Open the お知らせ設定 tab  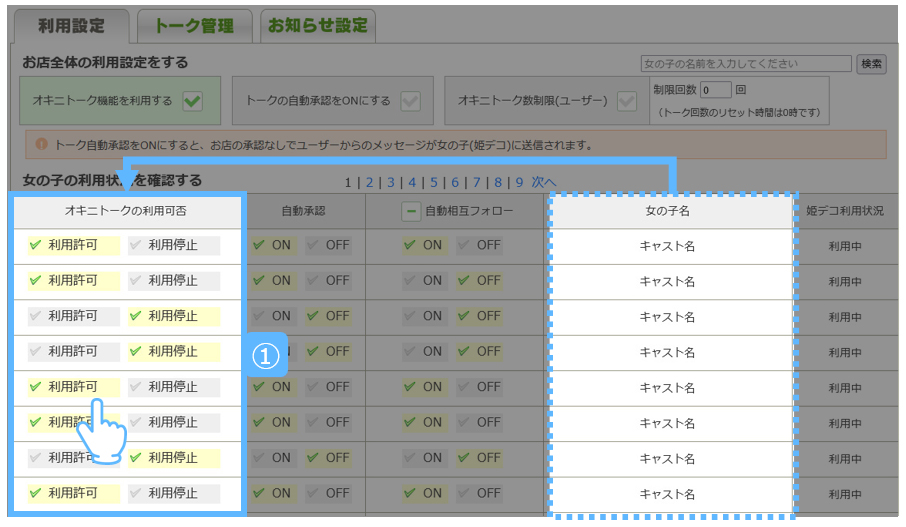(317, 26)
